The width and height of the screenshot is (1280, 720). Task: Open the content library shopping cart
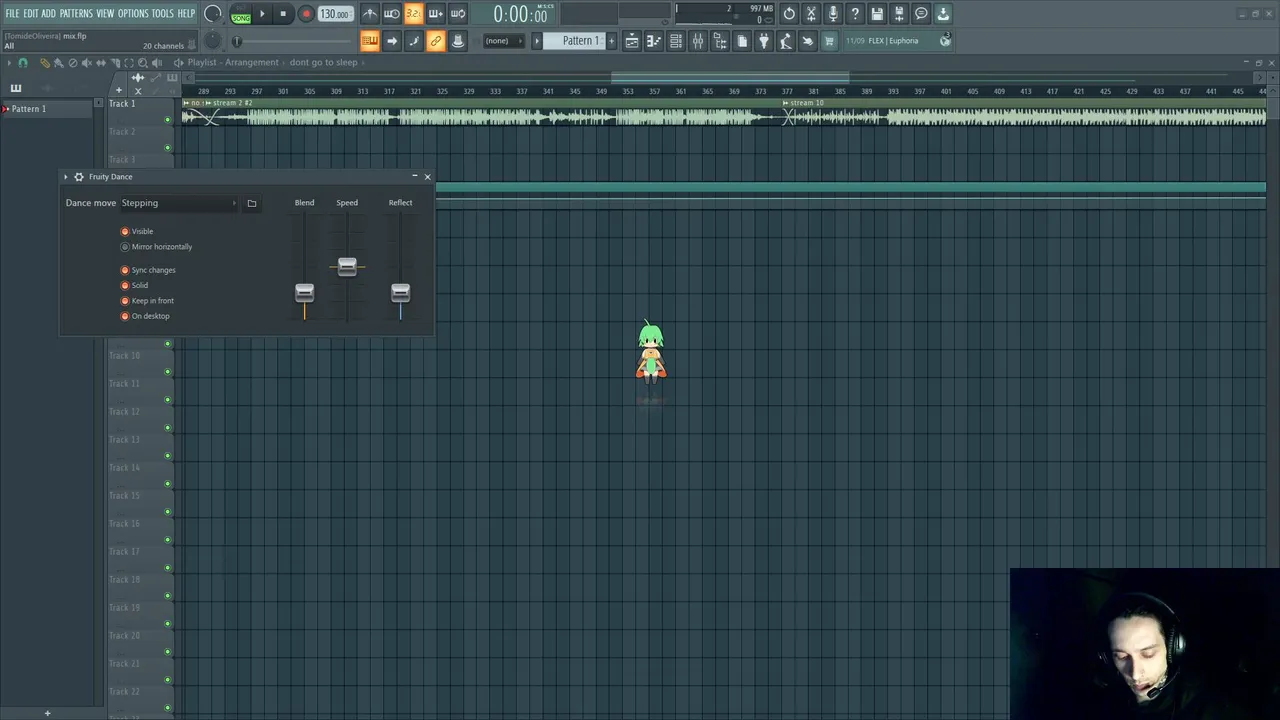(829, 41)
